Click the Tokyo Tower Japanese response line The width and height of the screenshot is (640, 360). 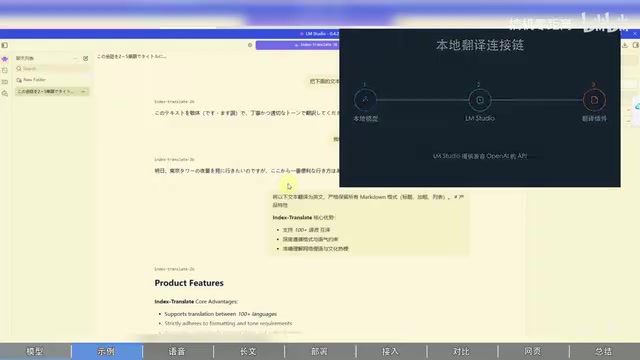pyautogui.click(x=247, y=171)
